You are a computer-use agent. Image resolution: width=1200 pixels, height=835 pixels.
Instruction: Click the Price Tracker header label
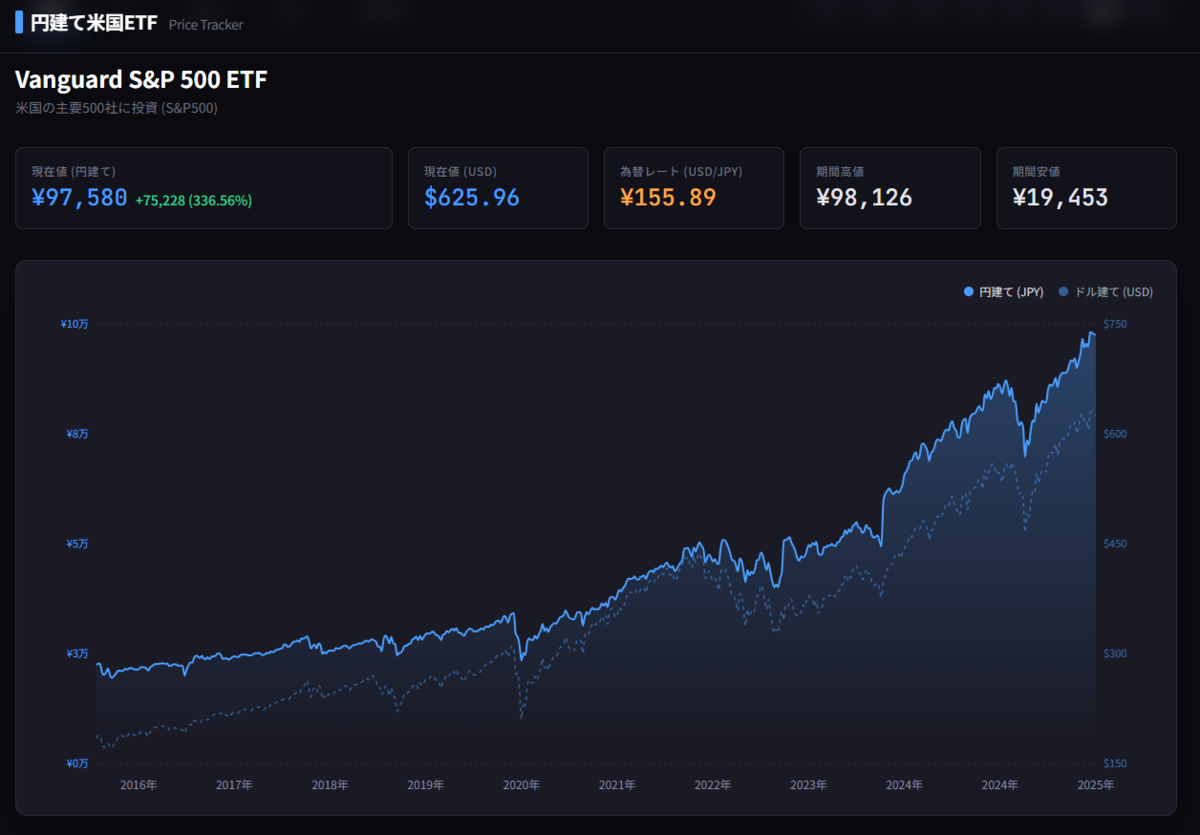[206, 24]
